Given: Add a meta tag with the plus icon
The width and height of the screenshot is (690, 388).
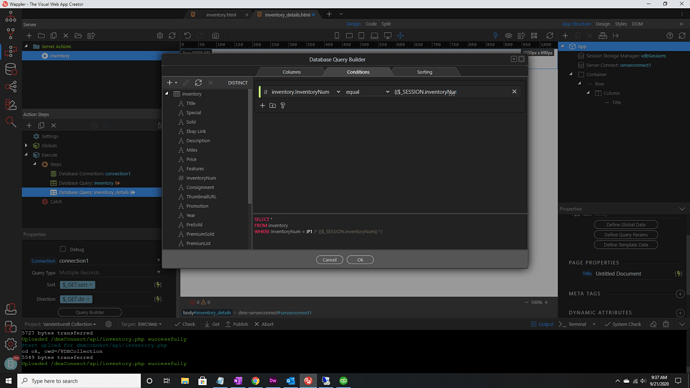Looking at the screenshot, I should [680, 294].
